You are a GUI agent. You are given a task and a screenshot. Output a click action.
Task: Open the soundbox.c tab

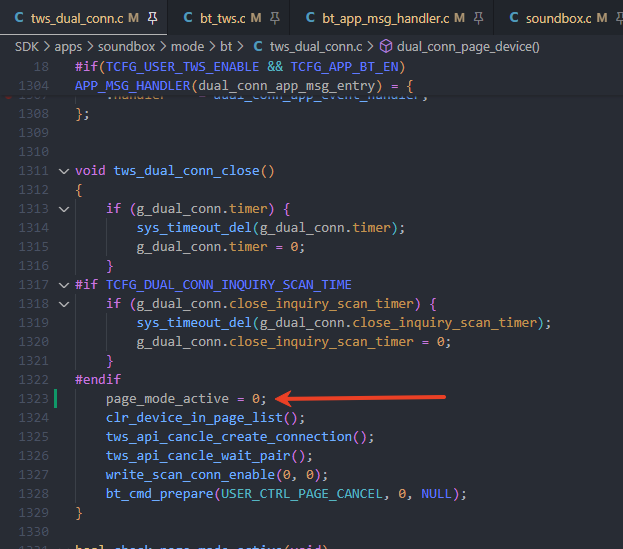pos(559,18)
